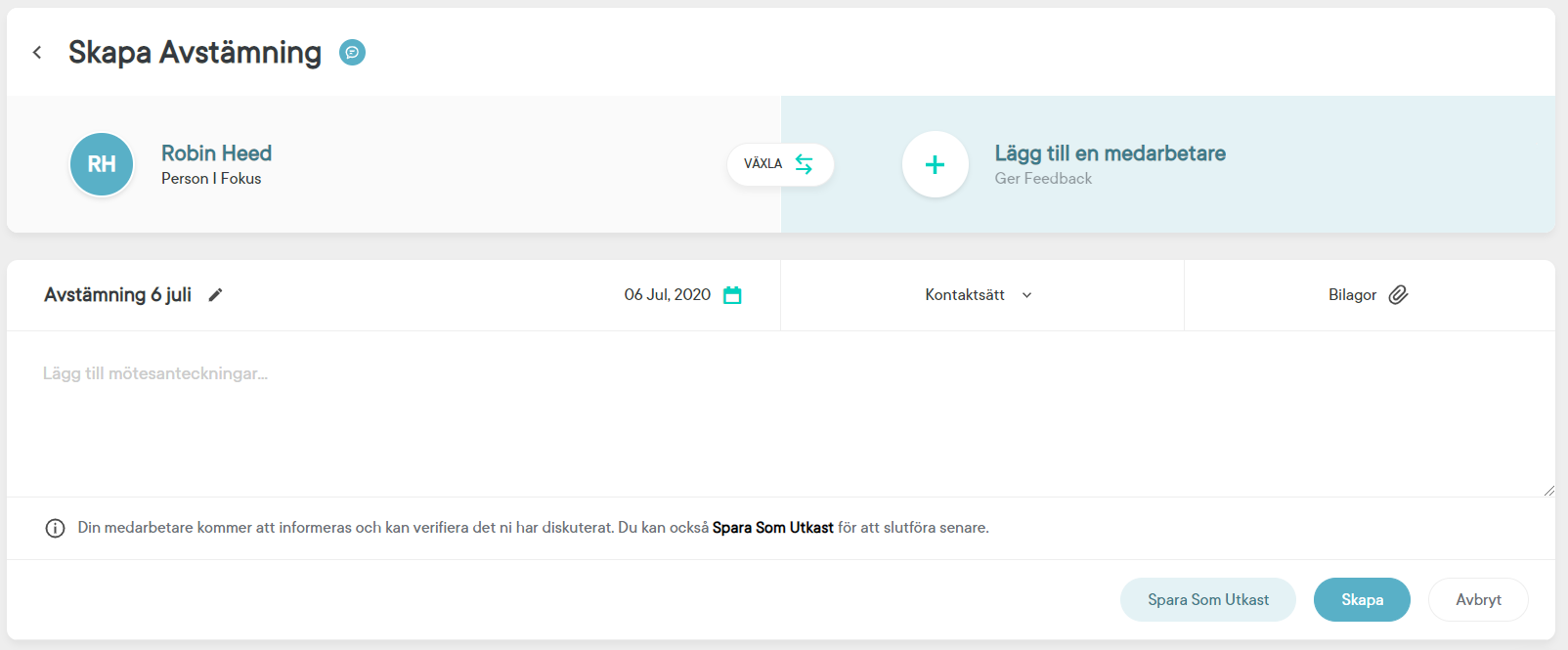Image resolution: width=1568 pixels, height=650 pixels.
Task: Open Robin Heed's profile name
Action: click(x=216, y=153)
